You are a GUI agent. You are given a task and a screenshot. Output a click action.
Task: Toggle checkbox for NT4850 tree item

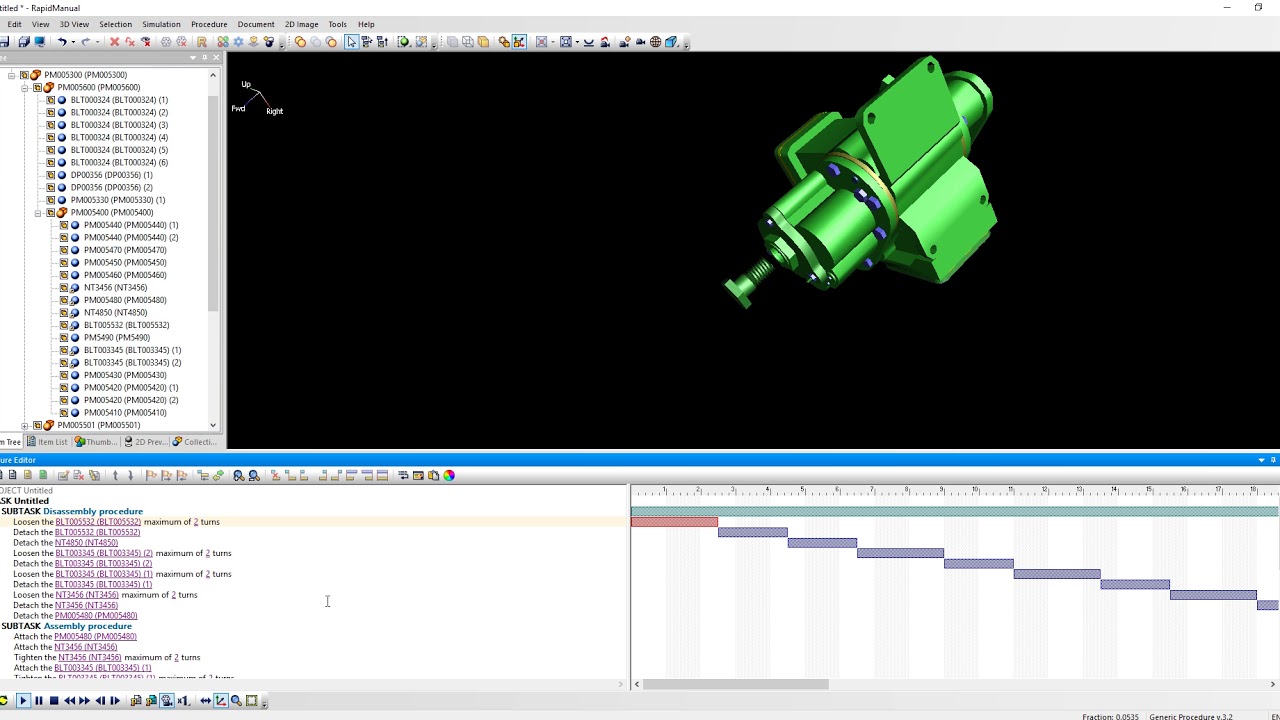click(x=63, y=312)
